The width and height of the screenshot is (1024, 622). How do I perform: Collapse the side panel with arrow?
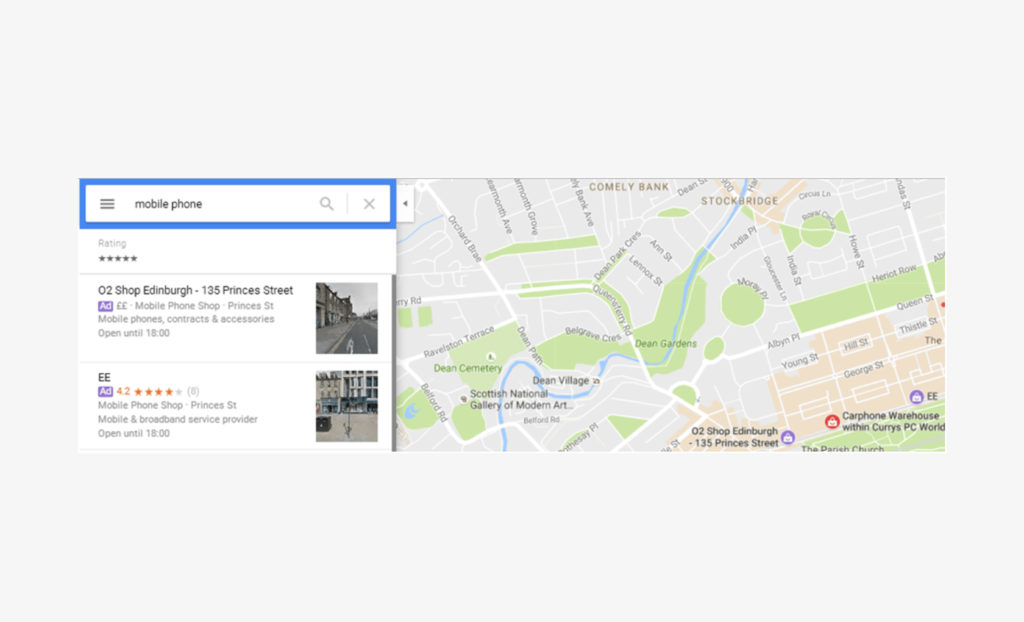click(405, 203)
